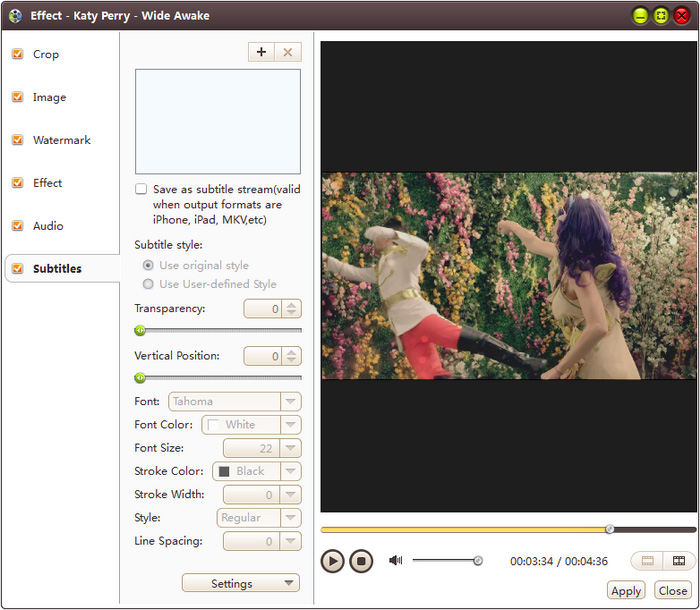Toggle the Crop checkbox
This screenshot has width=700, height=610.
click(x=17, y=54)
